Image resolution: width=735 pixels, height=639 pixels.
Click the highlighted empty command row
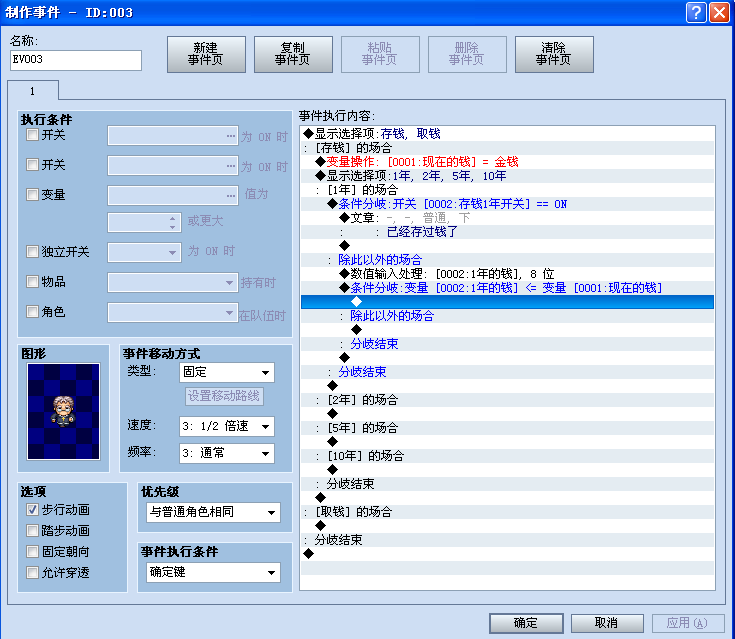pyautogui.click(x=508, y=302)
